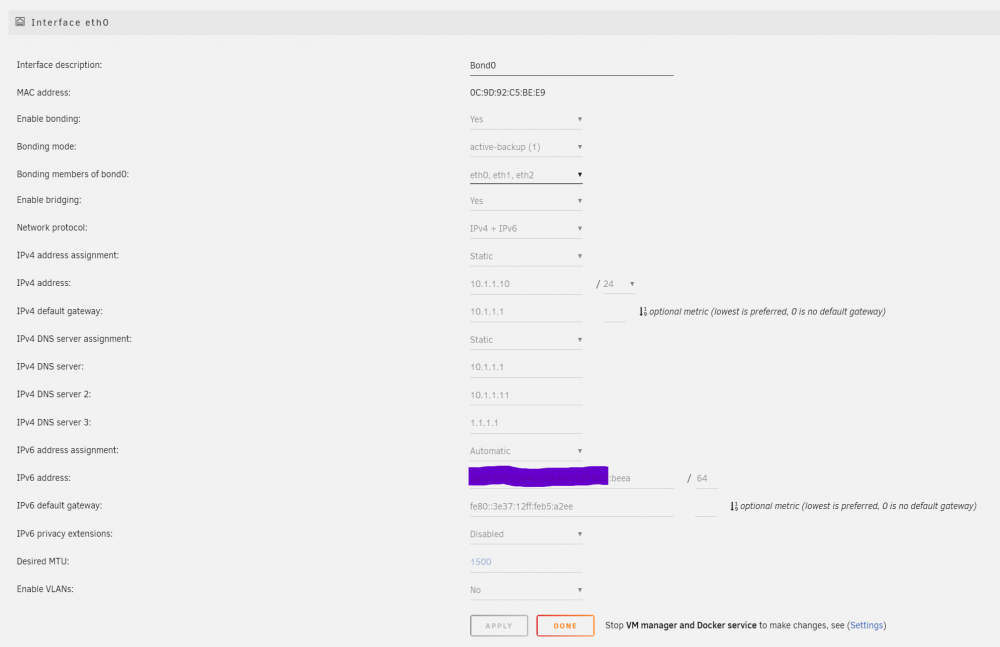Click the IPv6 gateway metric field
The height and width of the screenshot is (647, 1000).
(705, 507)
